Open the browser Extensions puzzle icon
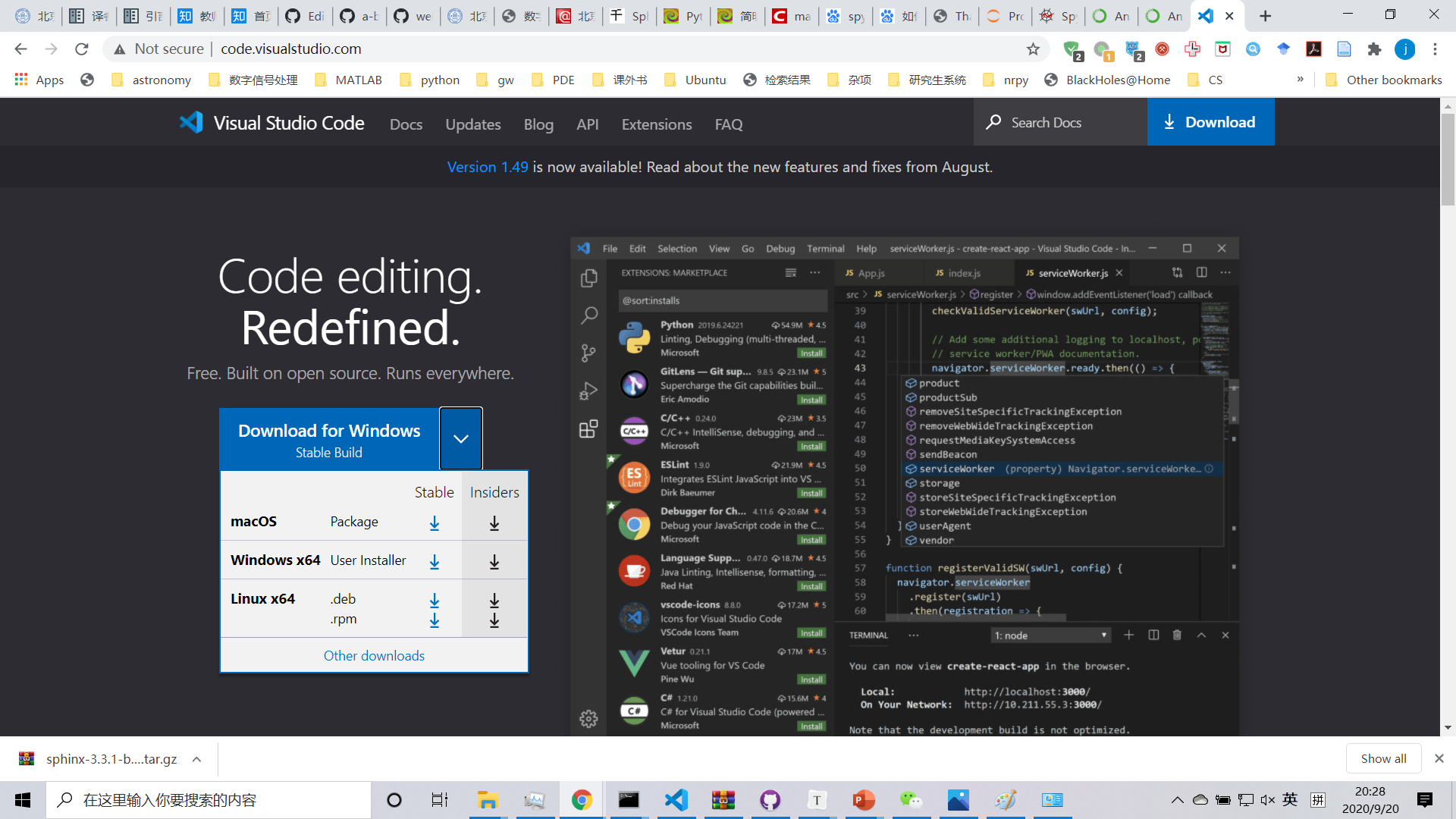 tap(1374, 49)
